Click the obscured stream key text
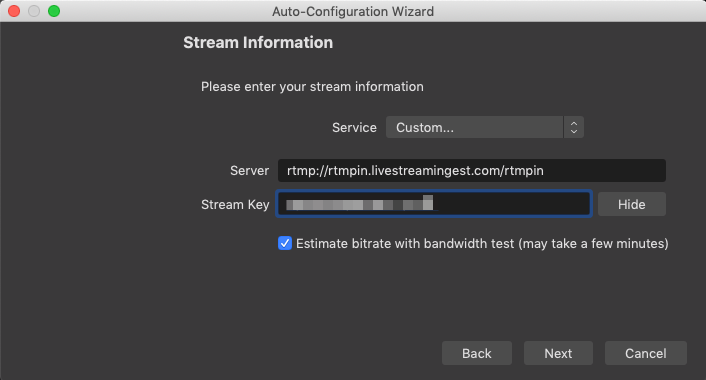The image size is (706, 380). pos(359,203)
